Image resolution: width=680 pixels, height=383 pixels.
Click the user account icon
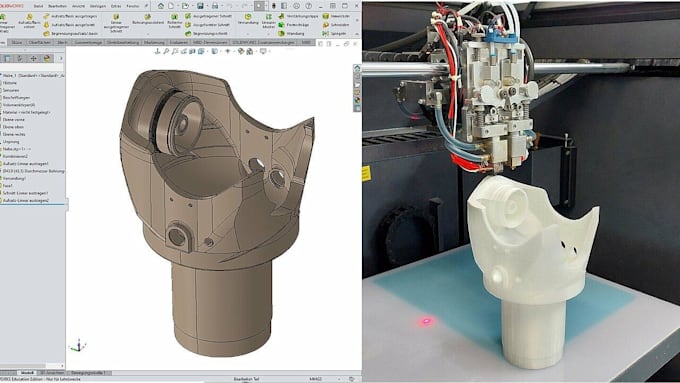pos(297,6)
